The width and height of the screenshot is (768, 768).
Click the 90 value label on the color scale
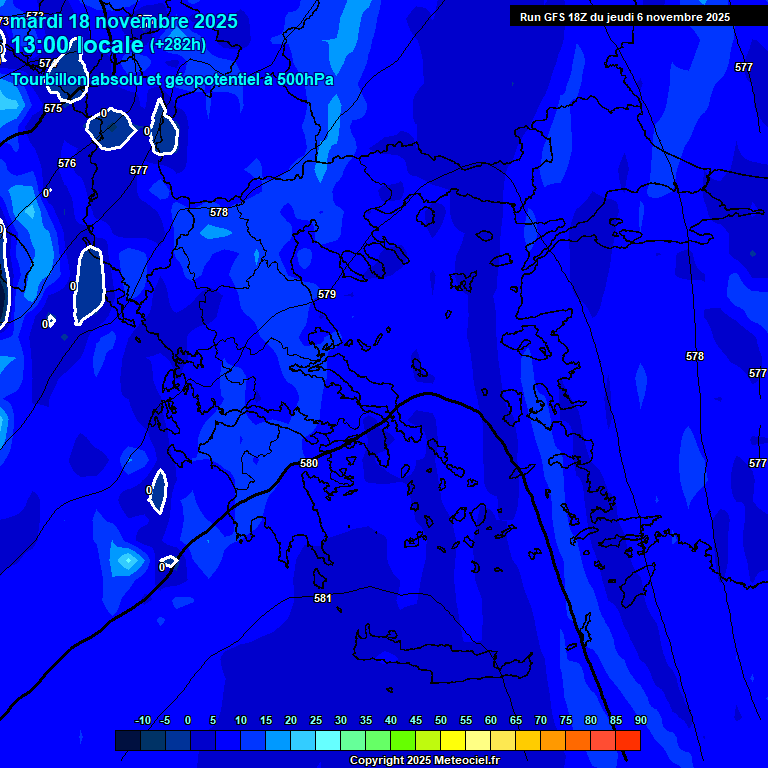[x=640, y=721]
